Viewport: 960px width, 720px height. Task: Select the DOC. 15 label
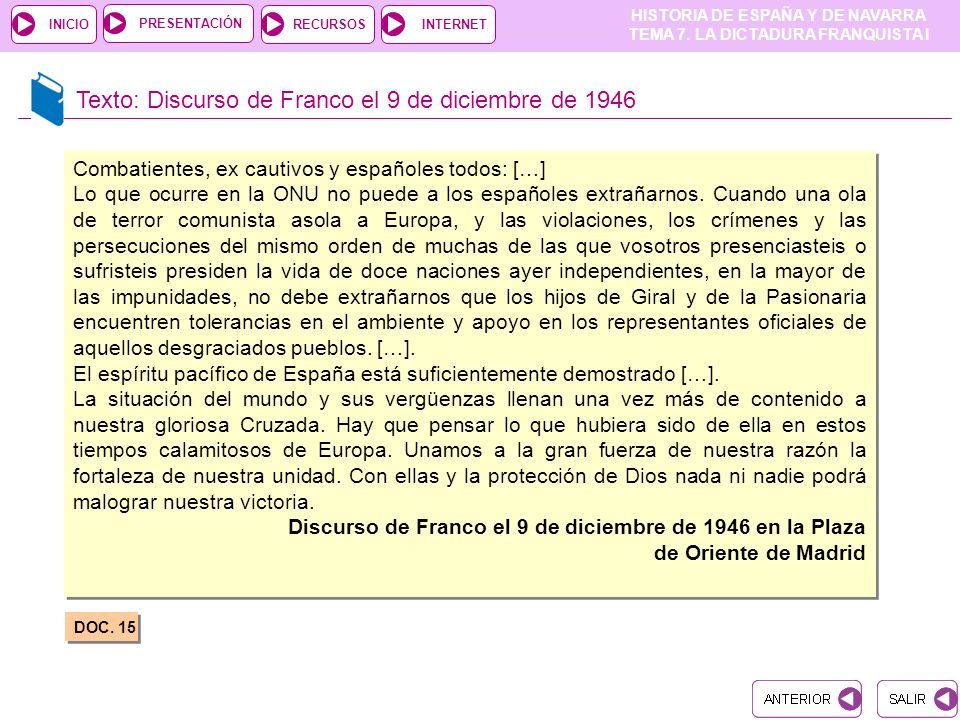103,627
